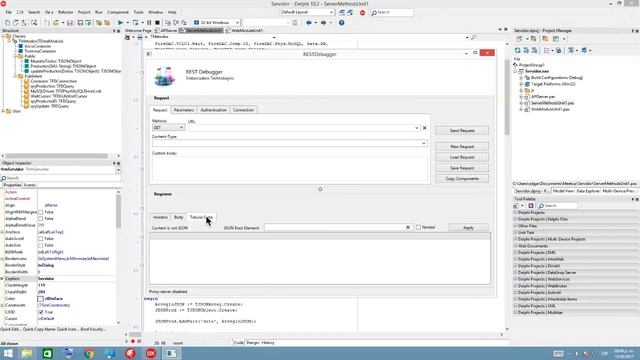Image resolution: width=640 pixels, height=360 pixels.
Task: Click the Copy Components button
Action: tap(462, 179)
